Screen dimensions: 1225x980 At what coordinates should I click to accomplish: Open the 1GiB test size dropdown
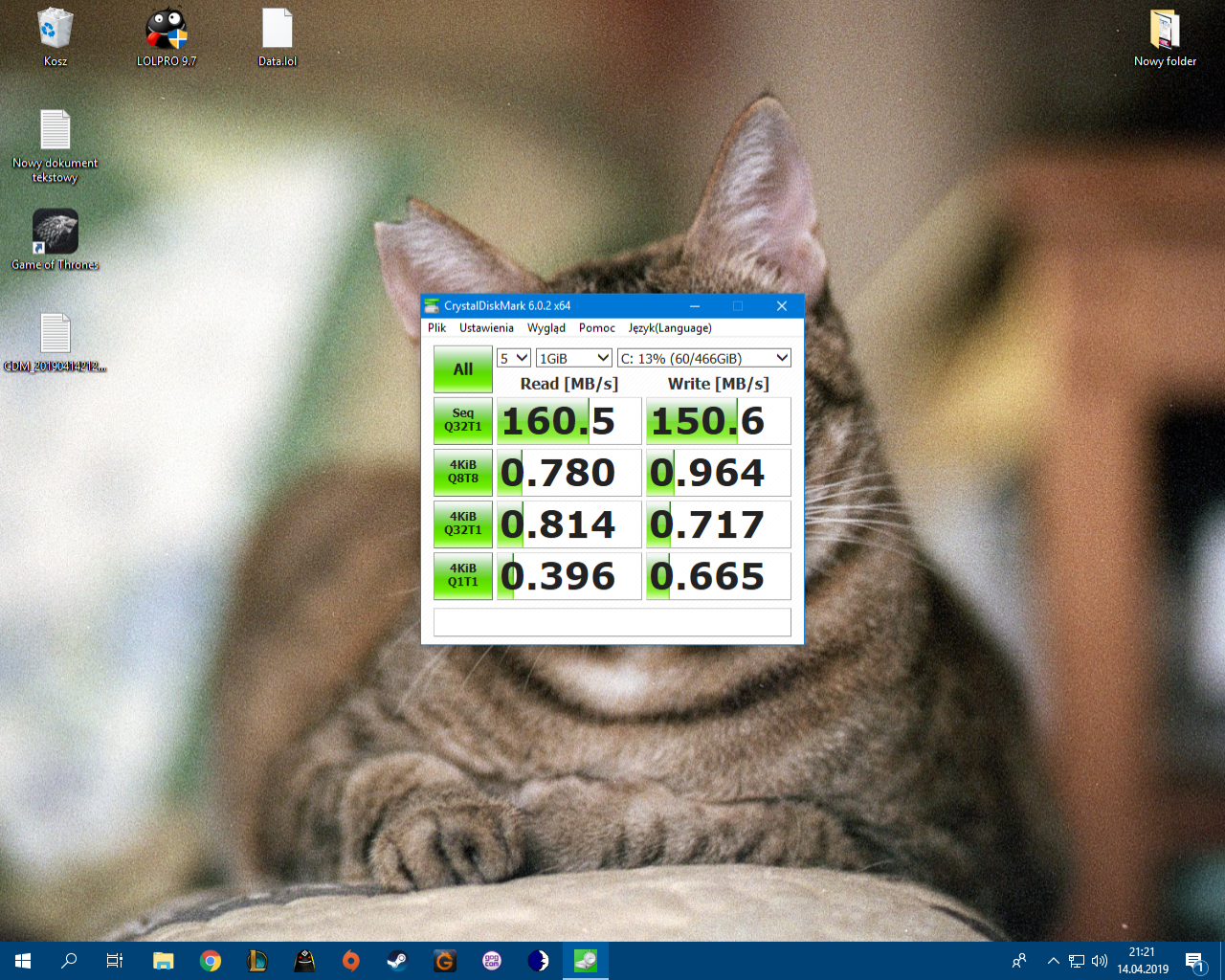pyautogui.click(x=574, y=358)
